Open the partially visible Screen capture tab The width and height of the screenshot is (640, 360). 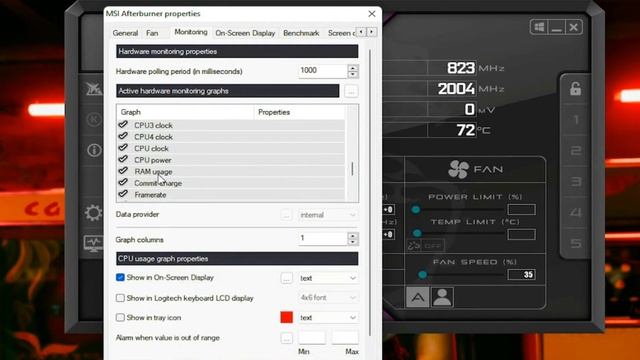tap(341, 33)
